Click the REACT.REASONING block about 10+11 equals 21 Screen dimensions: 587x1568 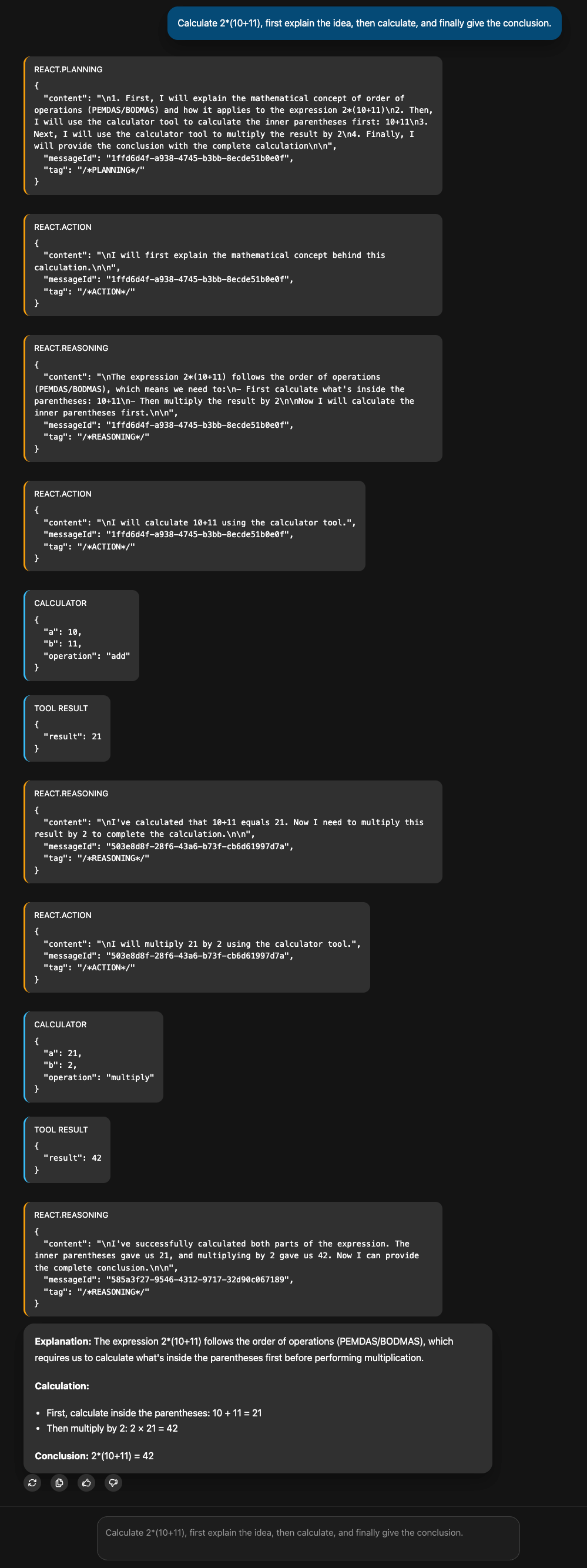click(x=233, y=832)
